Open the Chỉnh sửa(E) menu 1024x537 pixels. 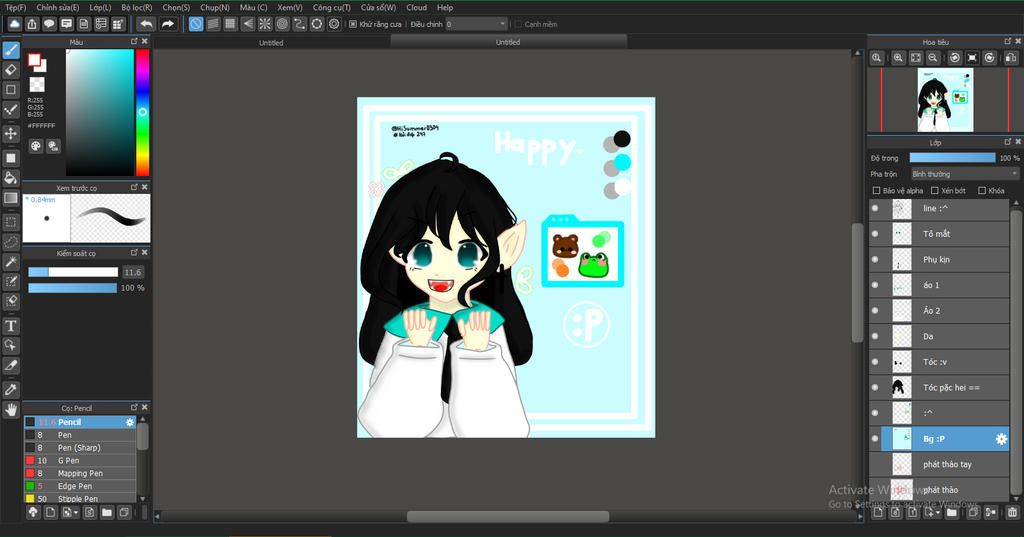pyautogui.click(x=57, y=7)
